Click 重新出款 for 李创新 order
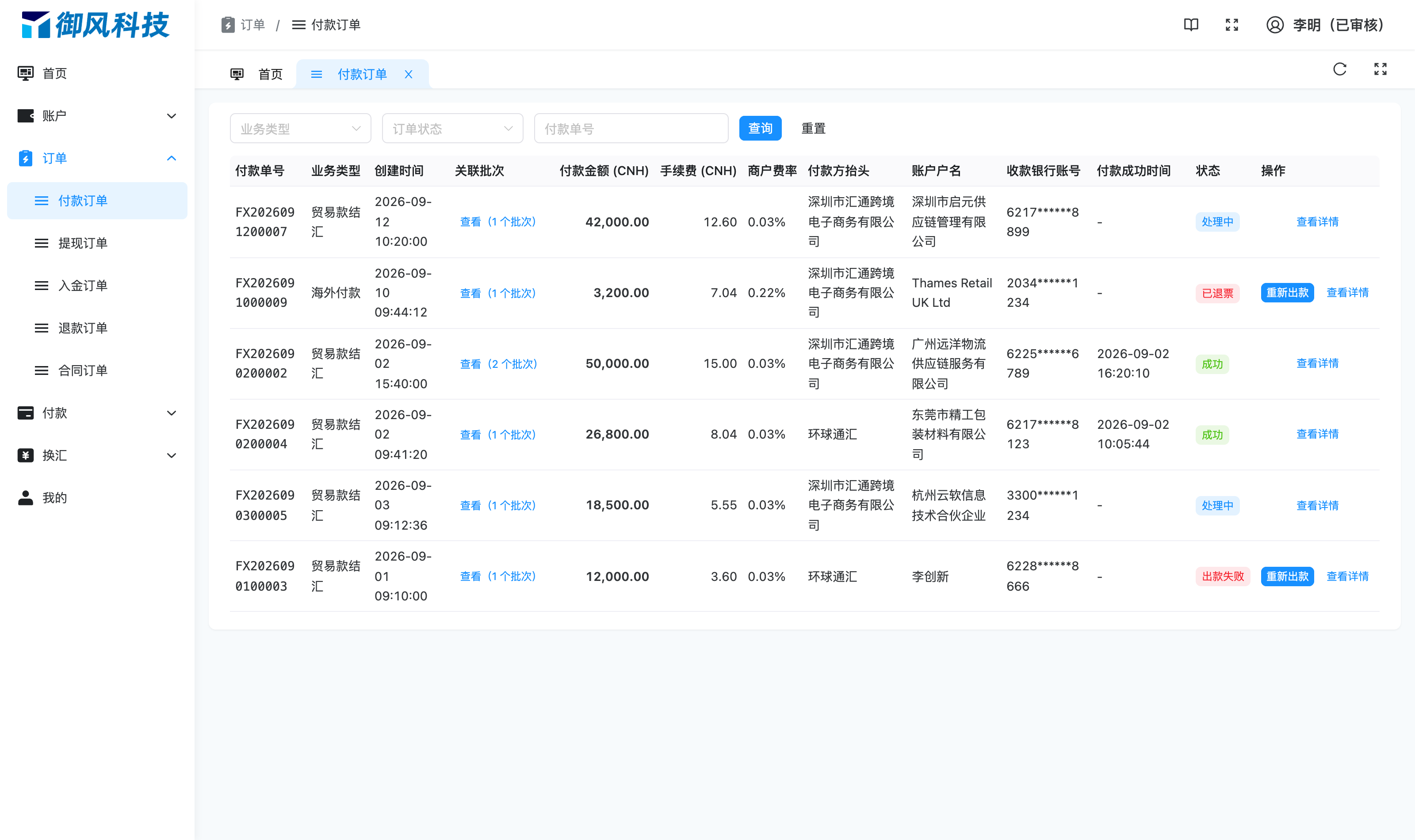 point(1287,576)
